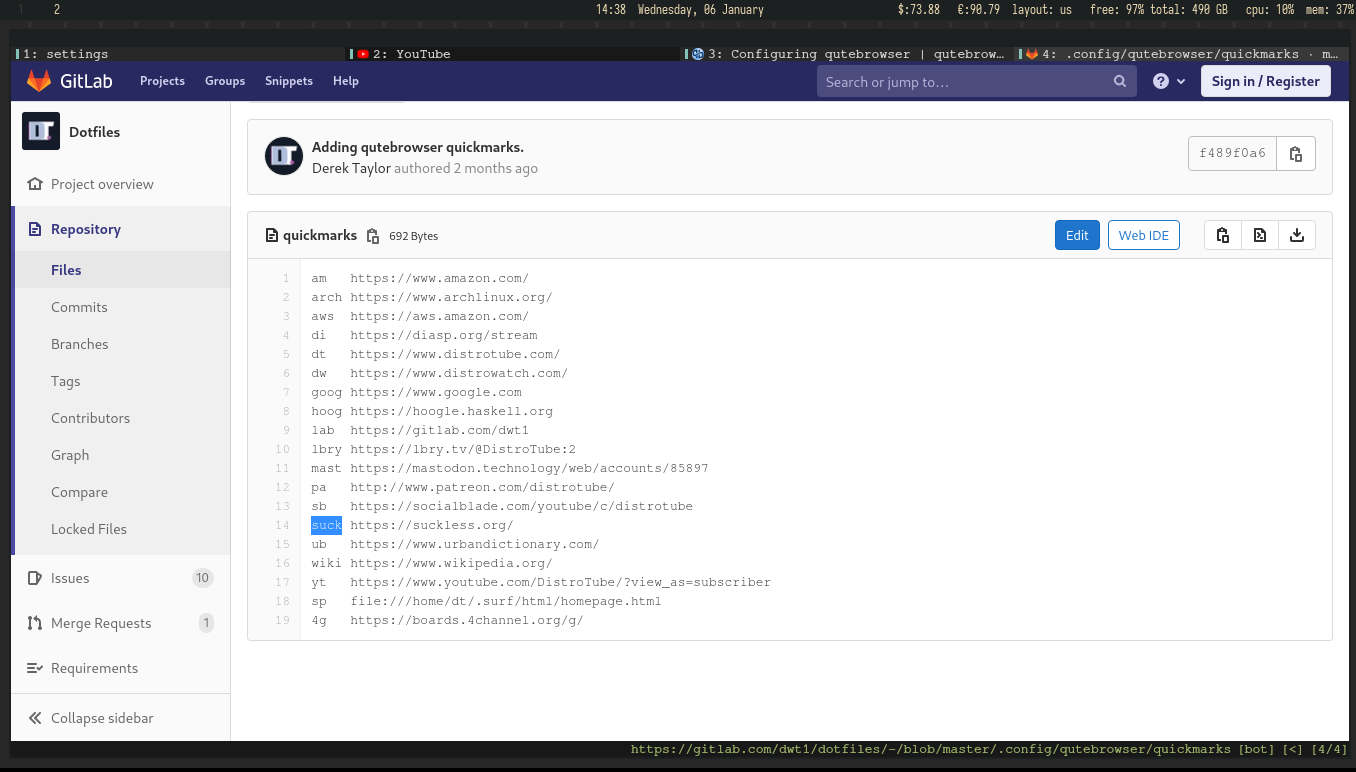Open the raw file view icon
The height and width of the screenshot is (772, 1356).
tap(1259, 235)
